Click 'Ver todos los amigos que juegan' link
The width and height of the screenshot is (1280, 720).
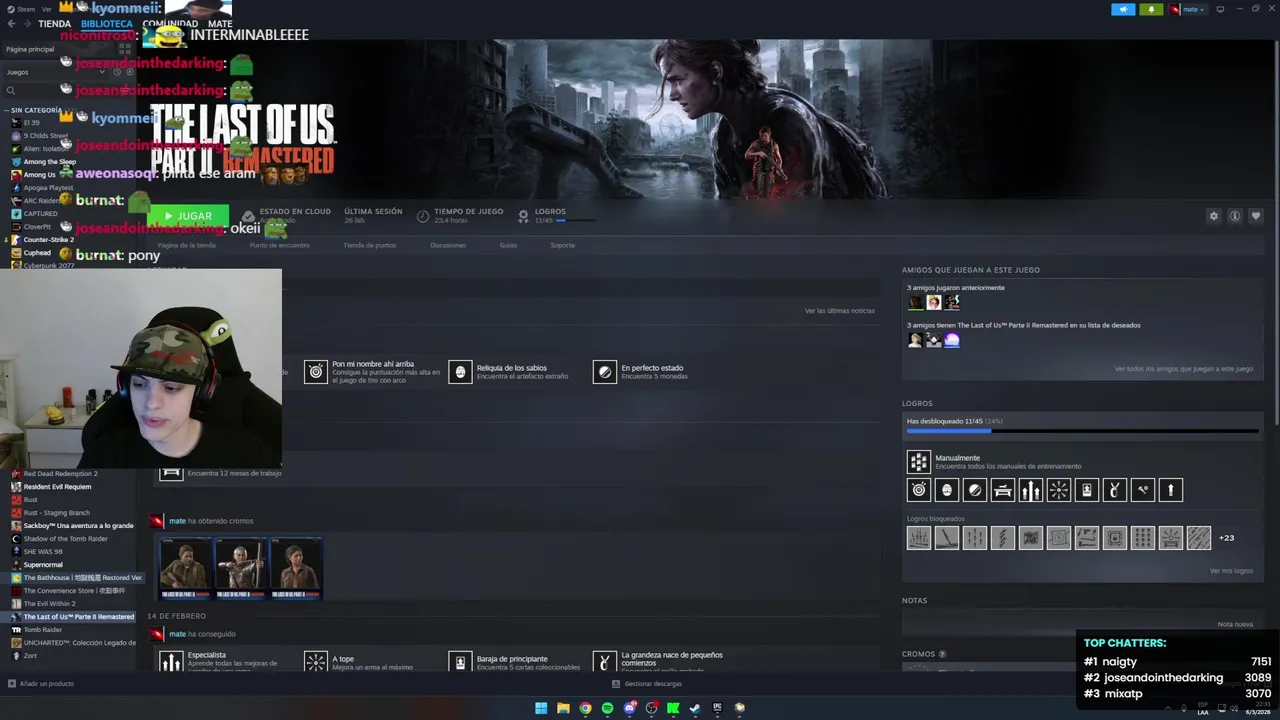pyautogui.click(x=1184, y=369)
